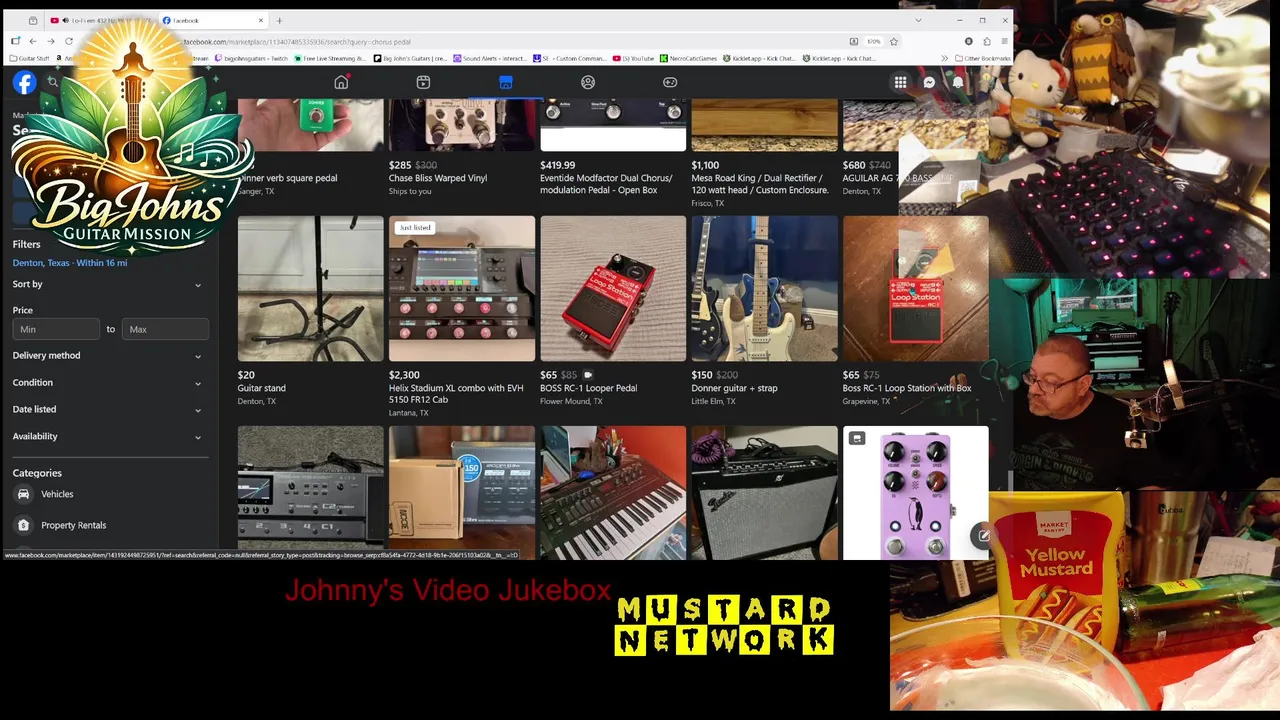Click the compose edit floating icon
The width and height of the screenshot is (1280, 720).
(x=984, y=535)
